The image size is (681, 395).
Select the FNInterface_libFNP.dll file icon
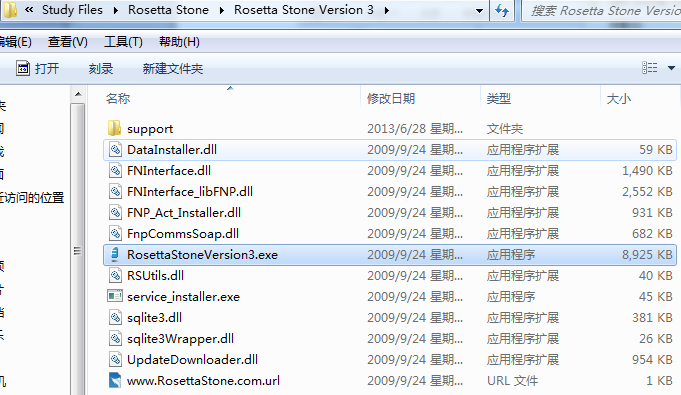(115, 191)
